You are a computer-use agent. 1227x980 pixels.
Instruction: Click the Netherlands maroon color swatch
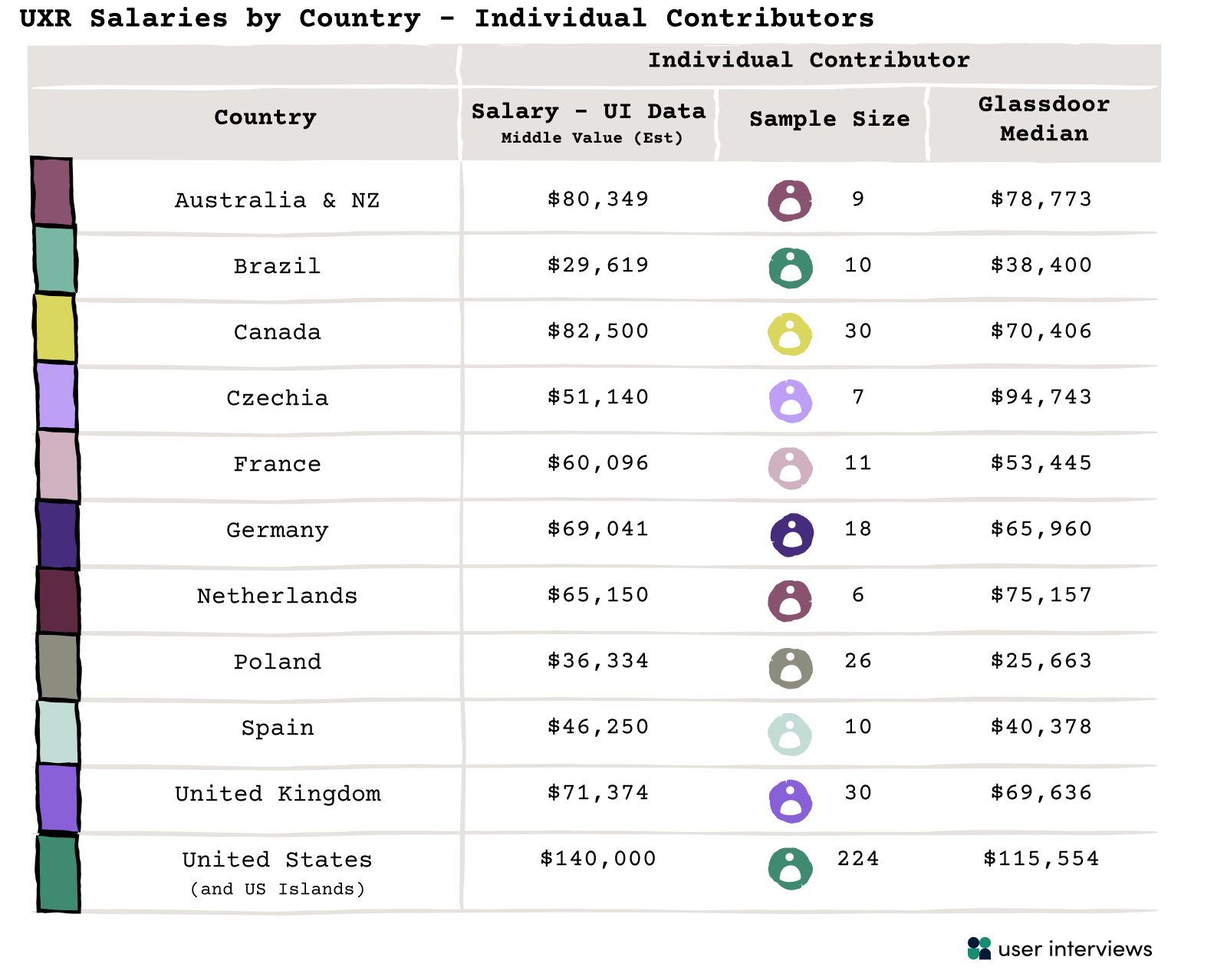point(58,600)
